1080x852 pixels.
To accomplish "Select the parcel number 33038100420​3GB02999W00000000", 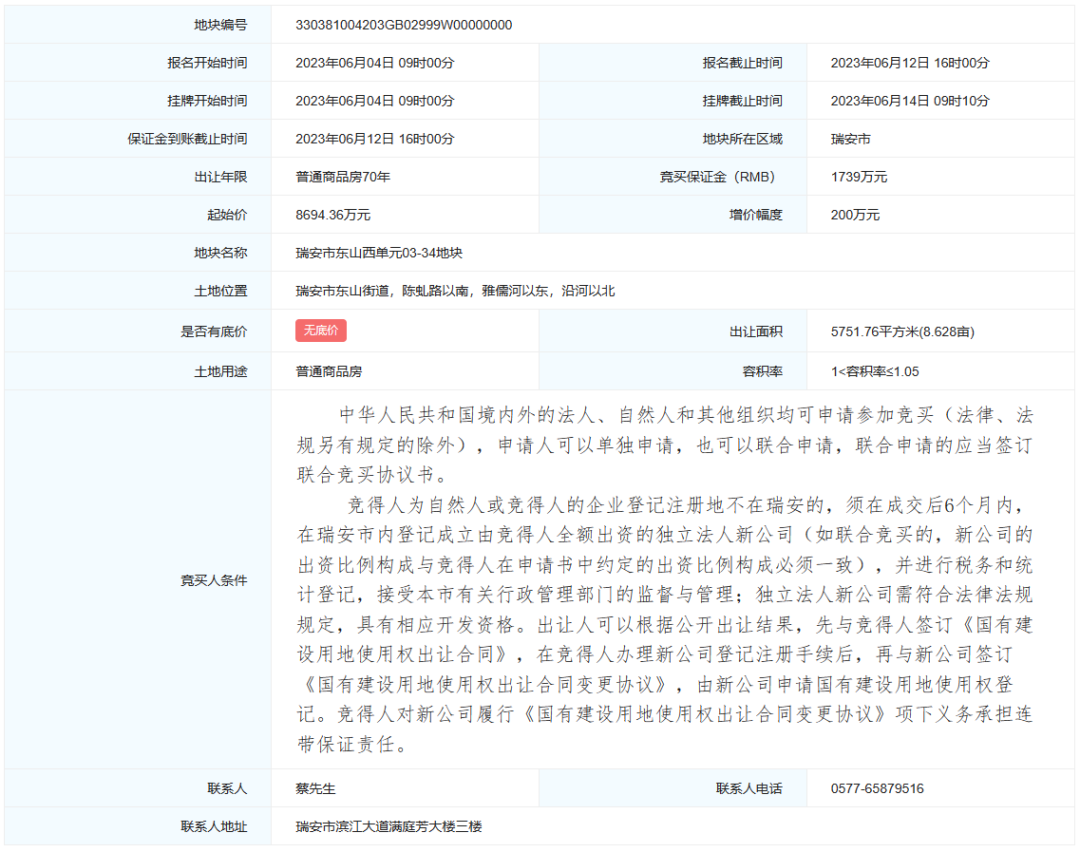I will coord(403,24).
